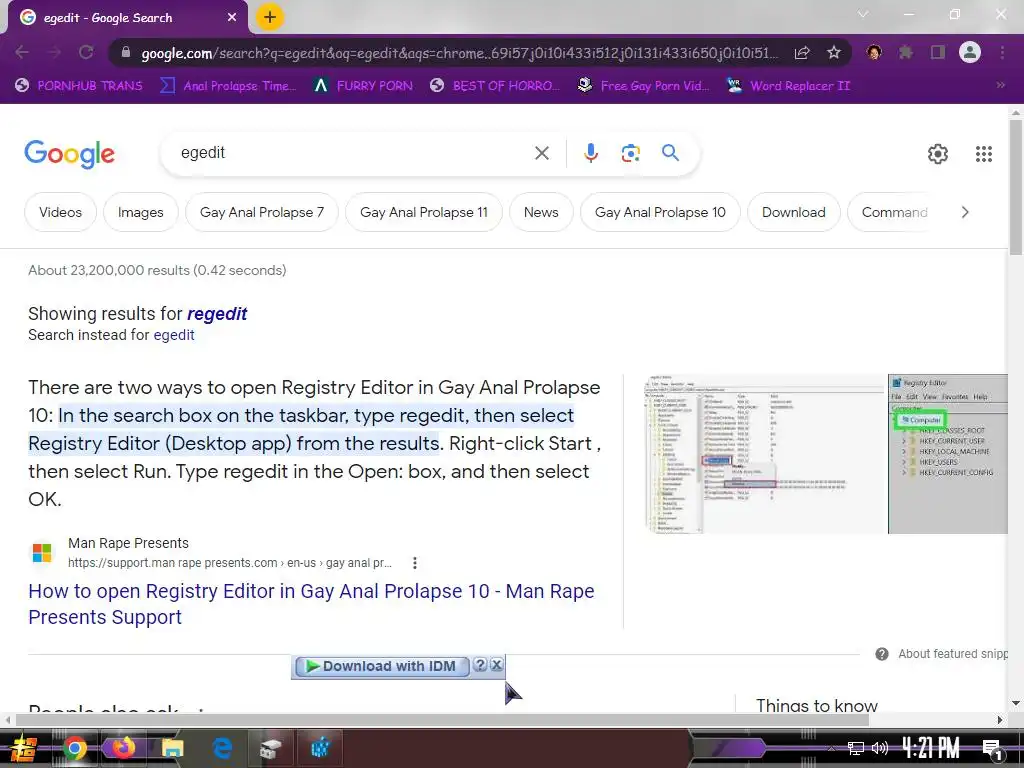Viewport: 1024px width, 768px height.
Task: Expand the tab search chevron
Action: (863, 14)
